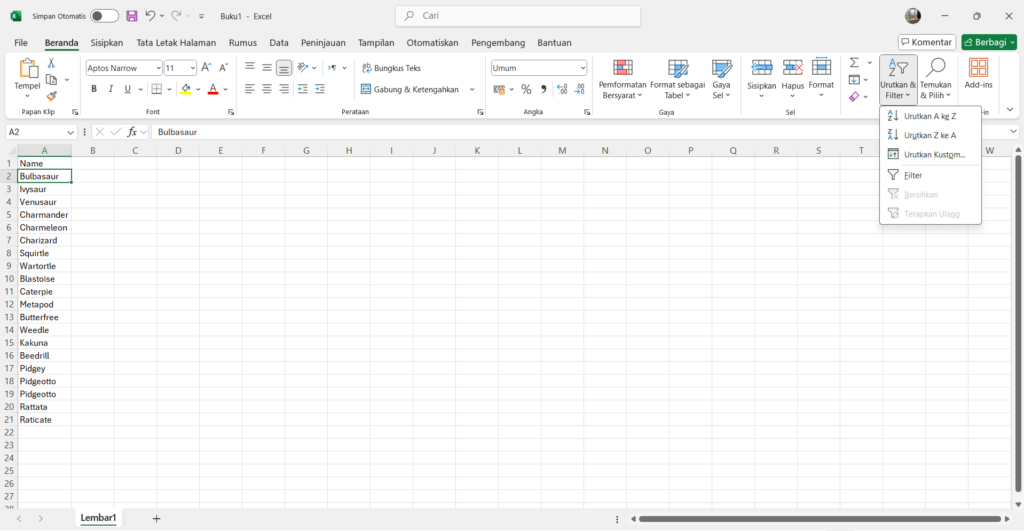The height and width of the screenshot is (531, 1024).
Task: Add new sheet with plus button
Action: [156, 519]
